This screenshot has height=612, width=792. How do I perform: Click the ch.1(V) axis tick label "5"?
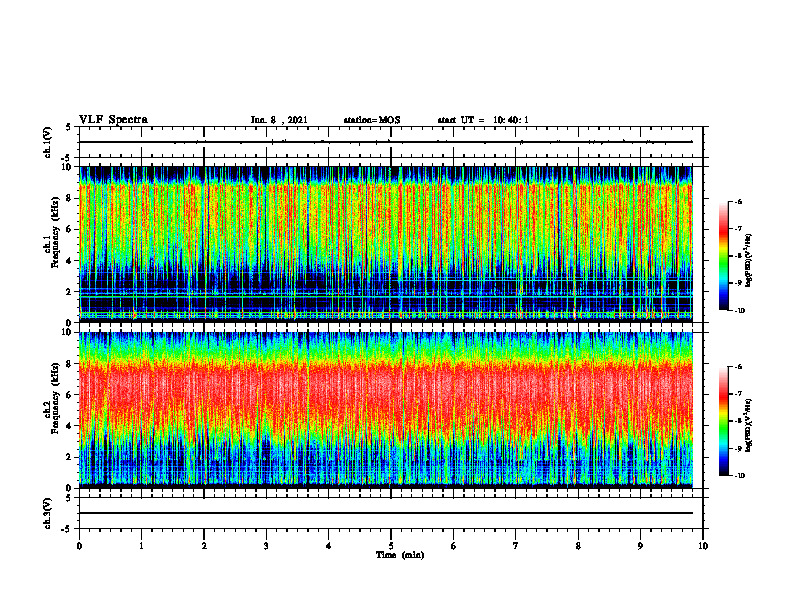coord(70,127)
